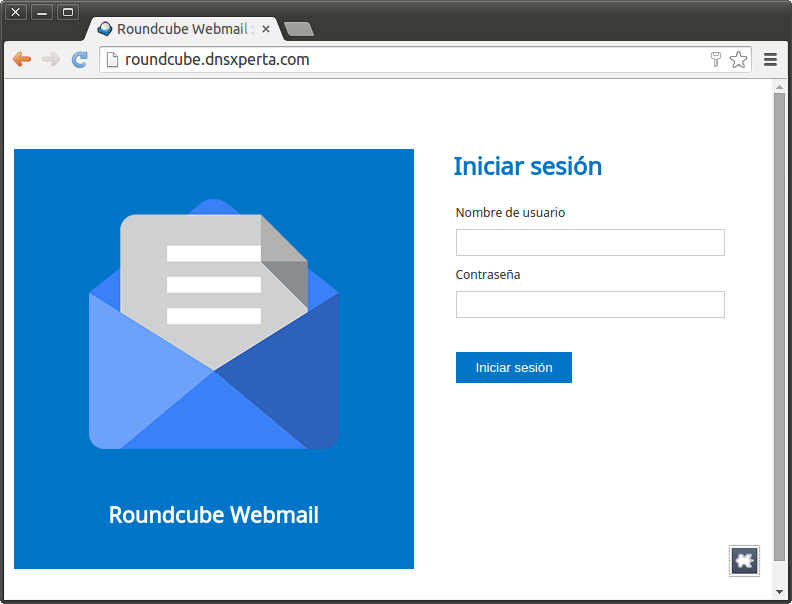This screenshot has width=792, height=604.
Task: Bookmark this page with the star icon
Action: (738, 59)
